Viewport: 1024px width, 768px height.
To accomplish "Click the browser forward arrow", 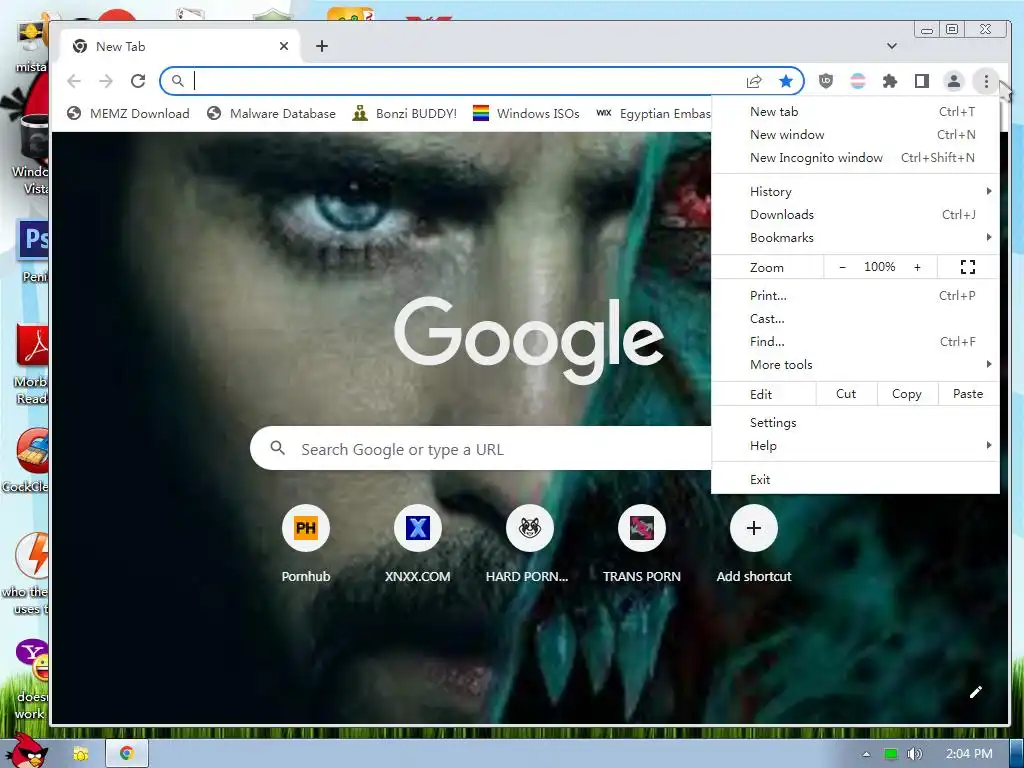I will [106, 81].
